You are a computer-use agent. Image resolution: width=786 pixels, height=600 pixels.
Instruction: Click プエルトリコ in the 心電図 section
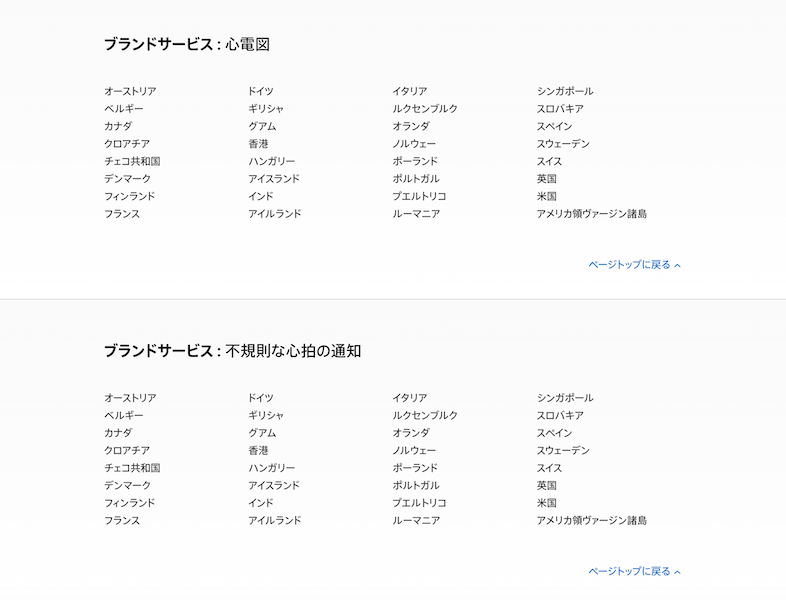pos(419,196)
